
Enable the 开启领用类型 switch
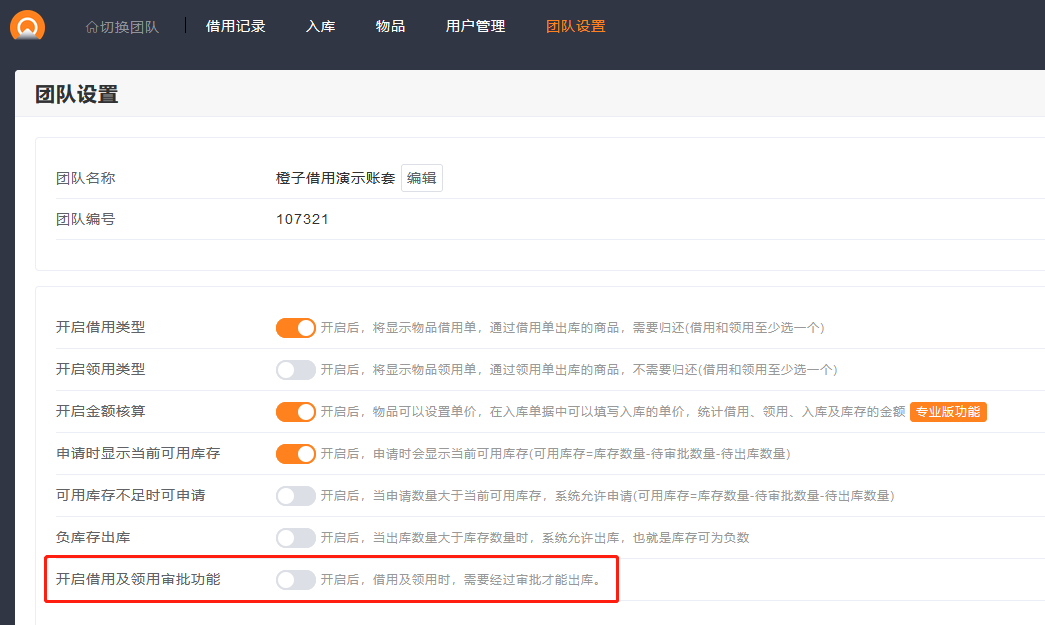(x=296, y=370)
